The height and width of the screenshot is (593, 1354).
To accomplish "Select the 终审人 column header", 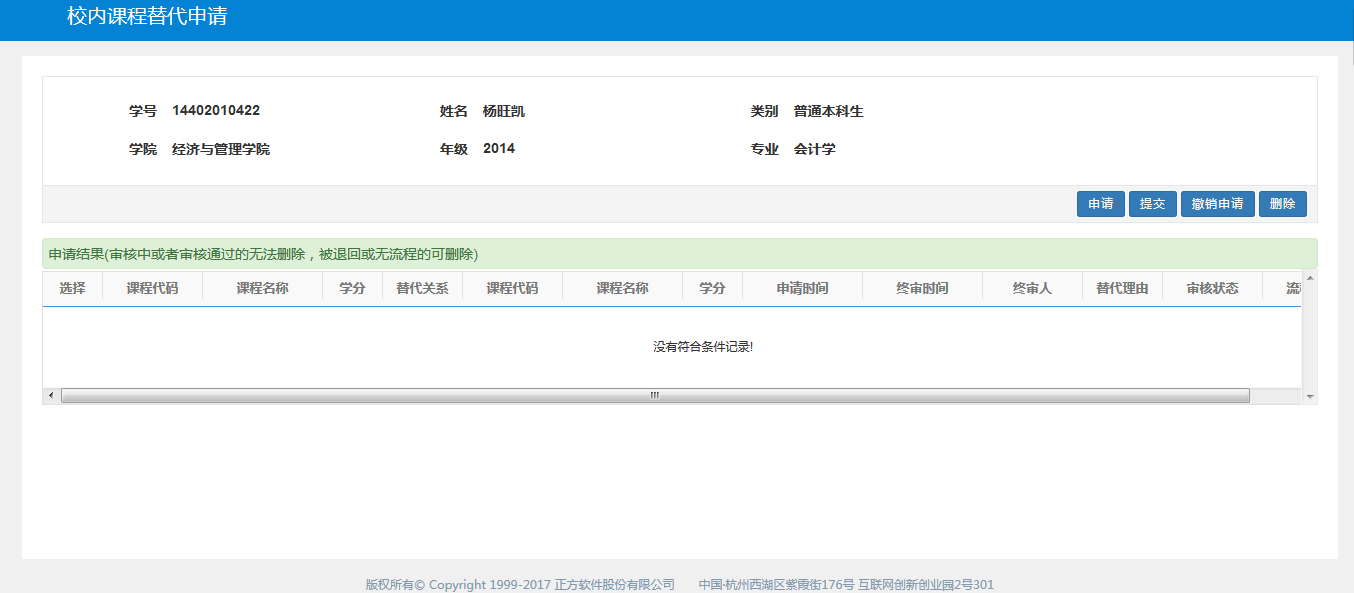I will coord(1032,288).
